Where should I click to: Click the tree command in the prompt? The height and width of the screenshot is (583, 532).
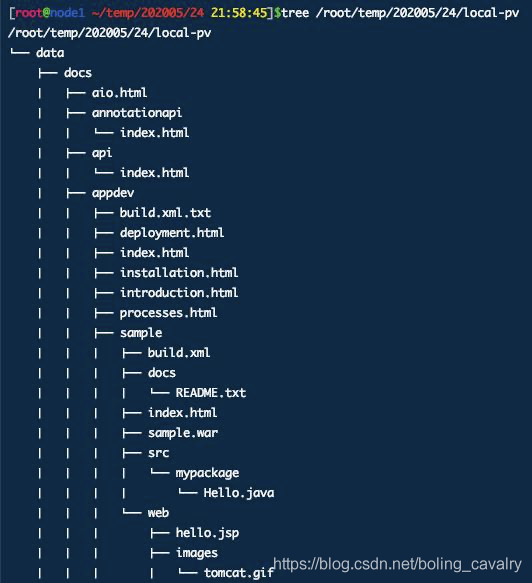[x=295, y=13]
